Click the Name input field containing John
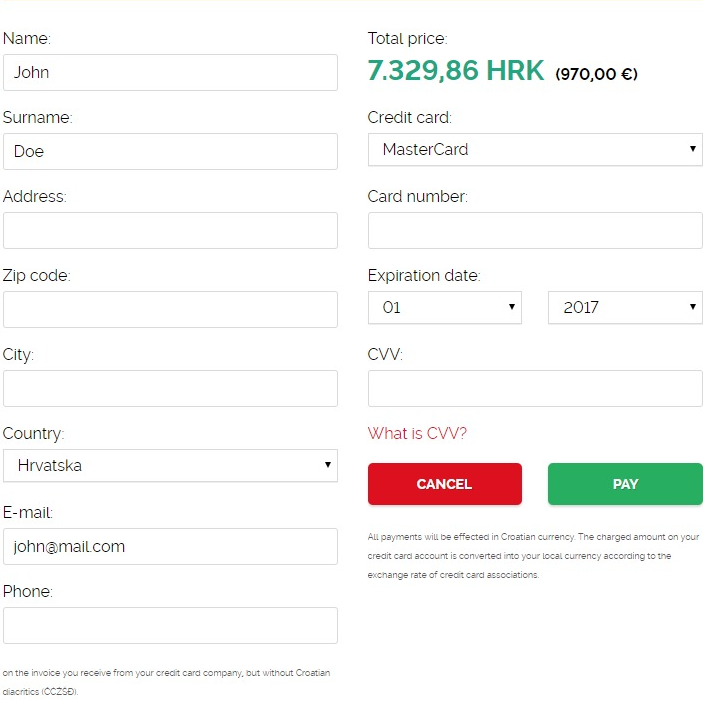The height and width of the screenshot is (710, 710). [x=170, y=73]
